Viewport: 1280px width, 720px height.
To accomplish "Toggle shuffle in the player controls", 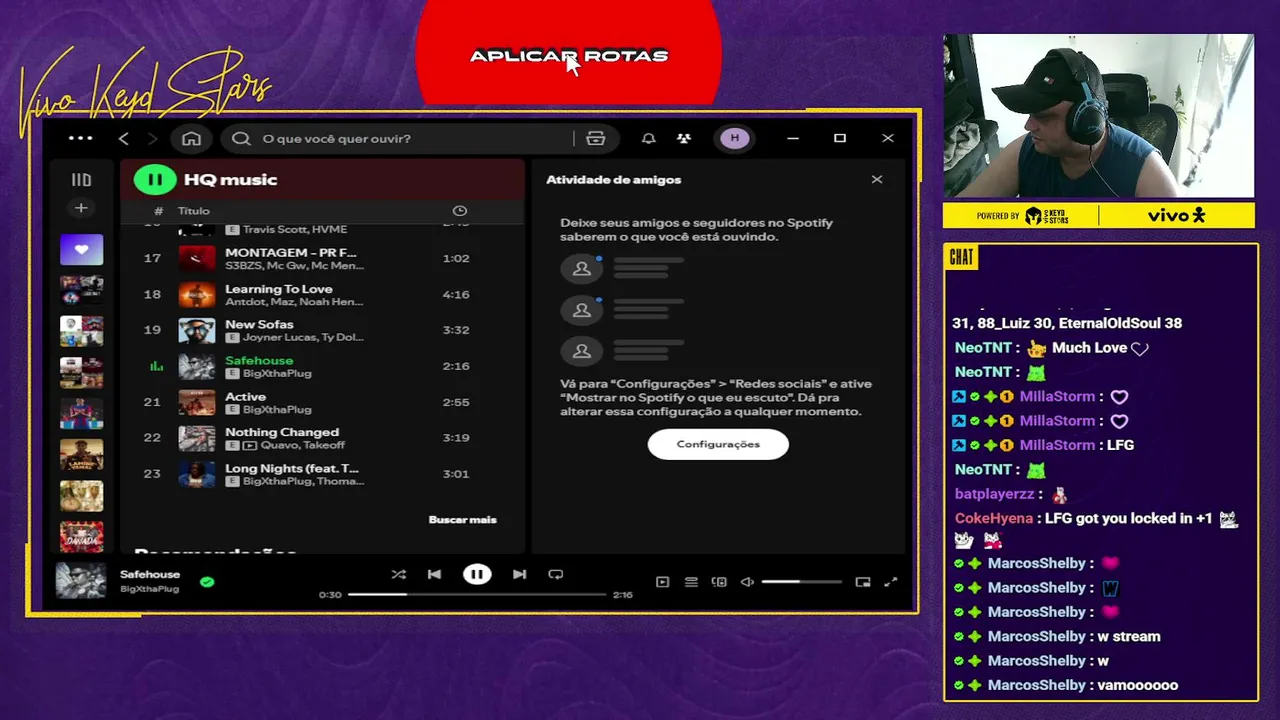I will click(398, 574).
